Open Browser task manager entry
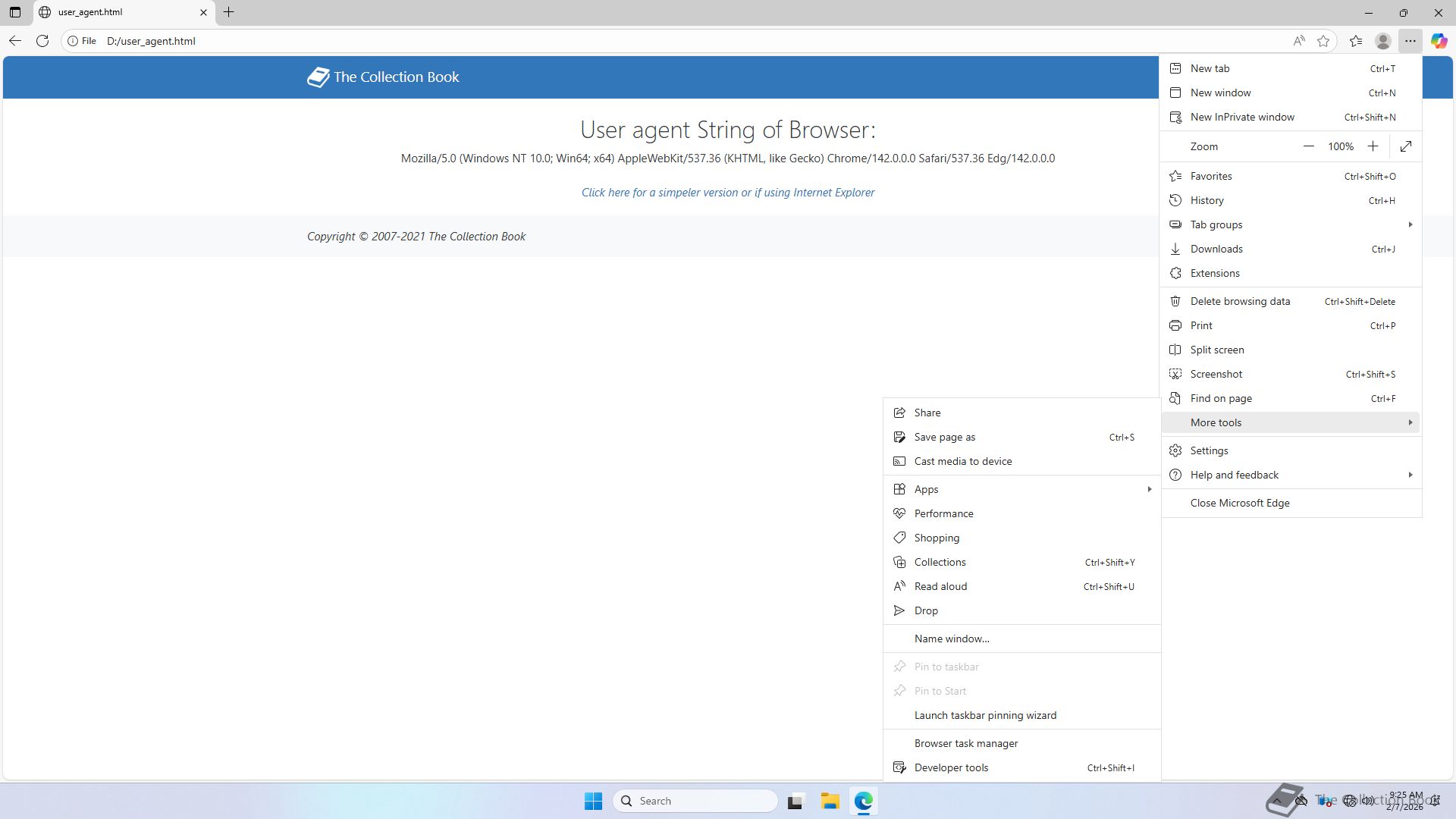 pyautogui.click(x=965, y=743)
